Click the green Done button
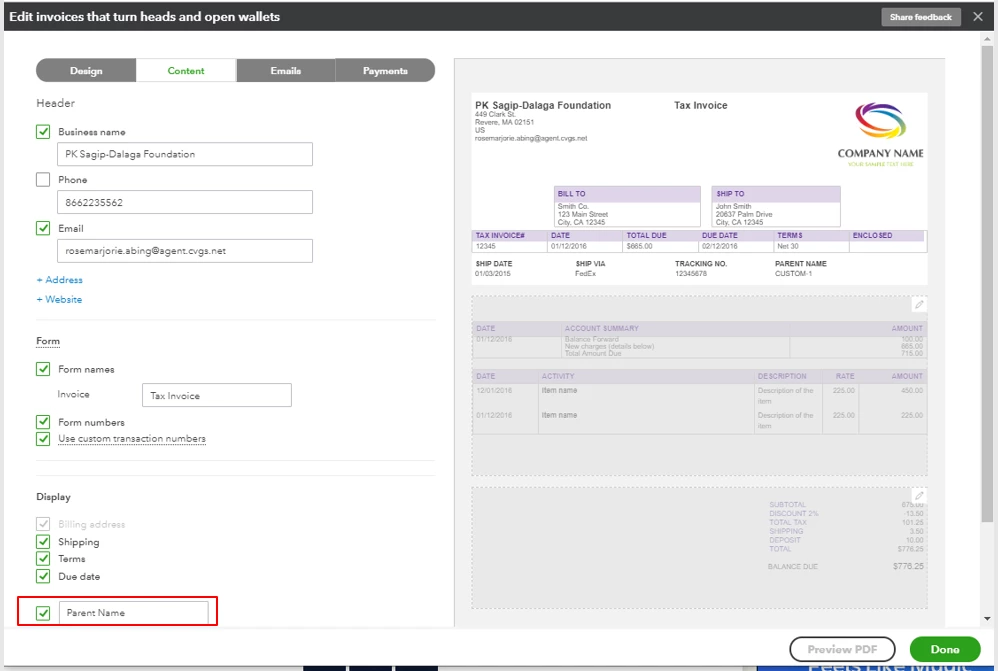 945,649
